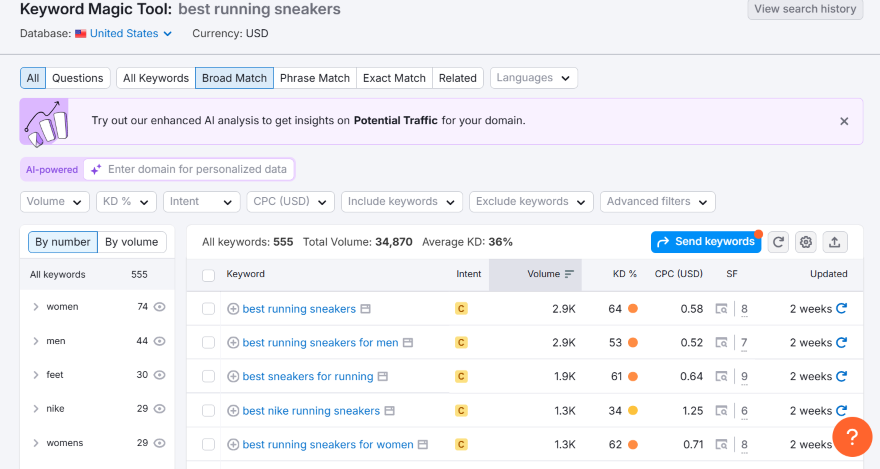Open SERP icon after 'best running sneakers for men'

click(x=408, y=342)
